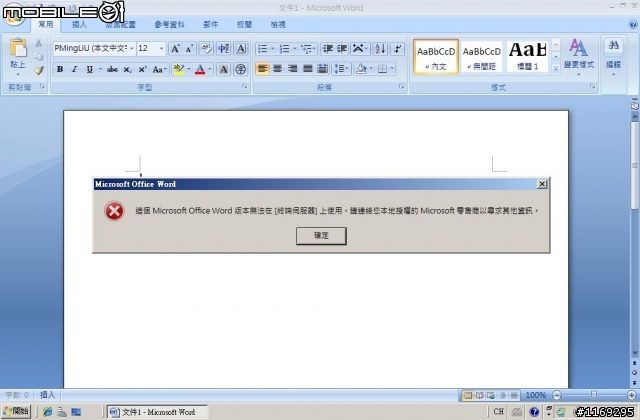
Task: Click the Character Border icon
Action: pos(241,49)
